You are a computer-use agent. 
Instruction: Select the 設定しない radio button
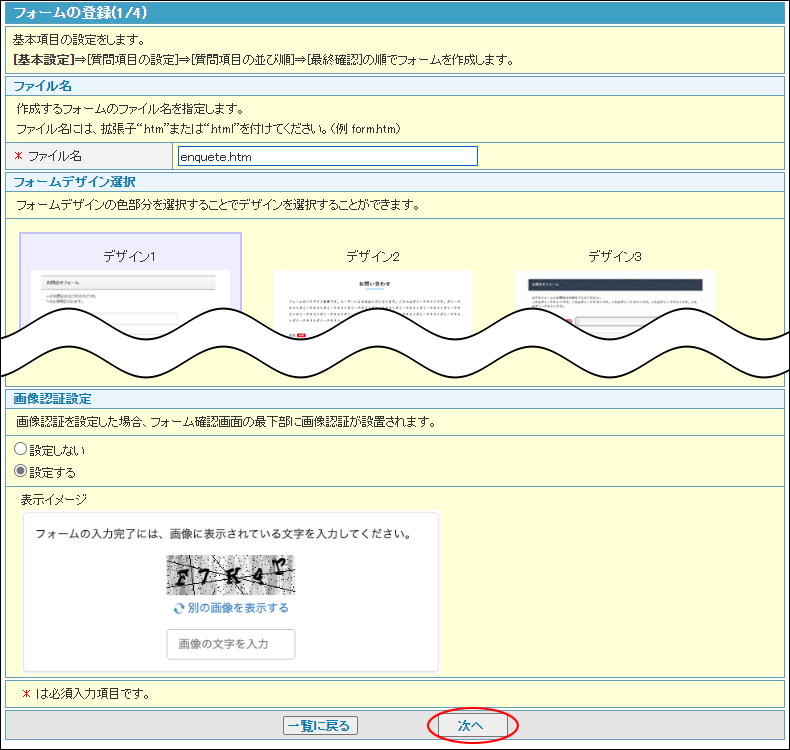21,450
